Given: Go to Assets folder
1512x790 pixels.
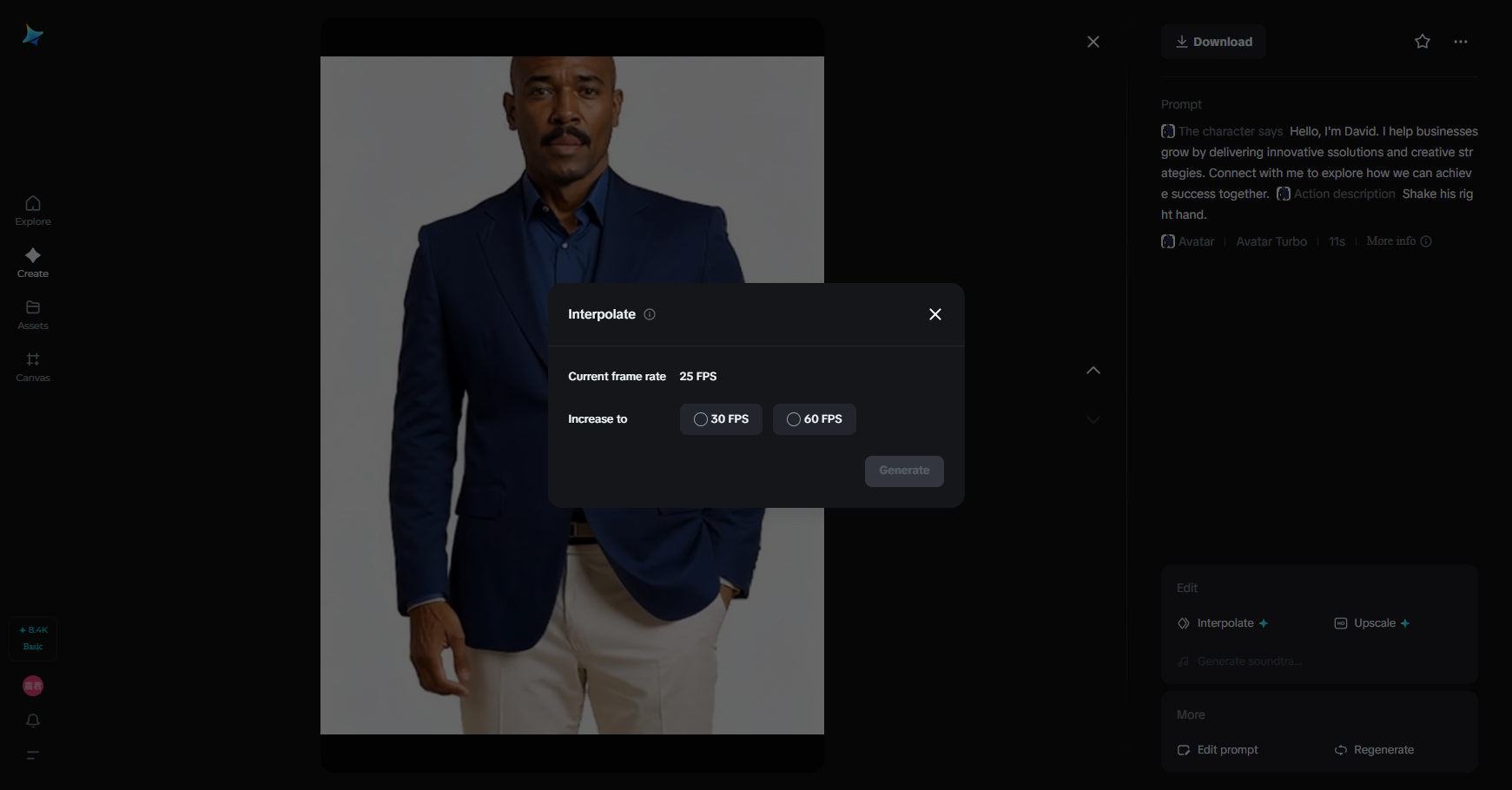Looking at the screenshot, I should coord(33,315).
